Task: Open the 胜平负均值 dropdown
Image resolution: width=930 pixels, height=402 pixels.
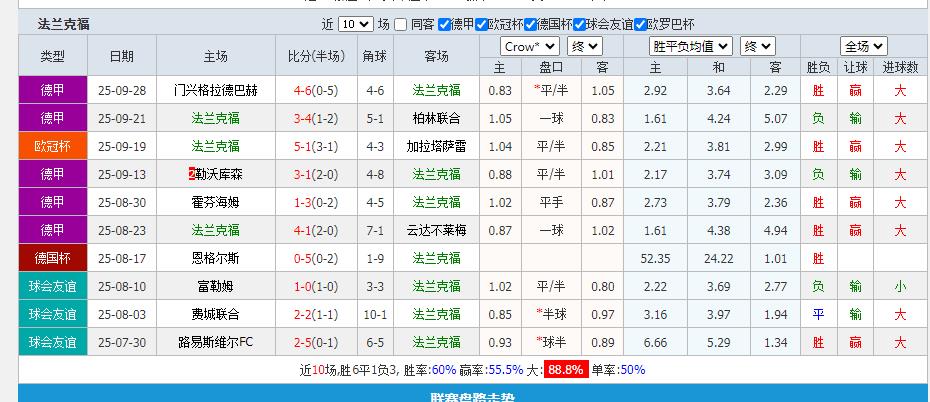Action: click(691, 46)
